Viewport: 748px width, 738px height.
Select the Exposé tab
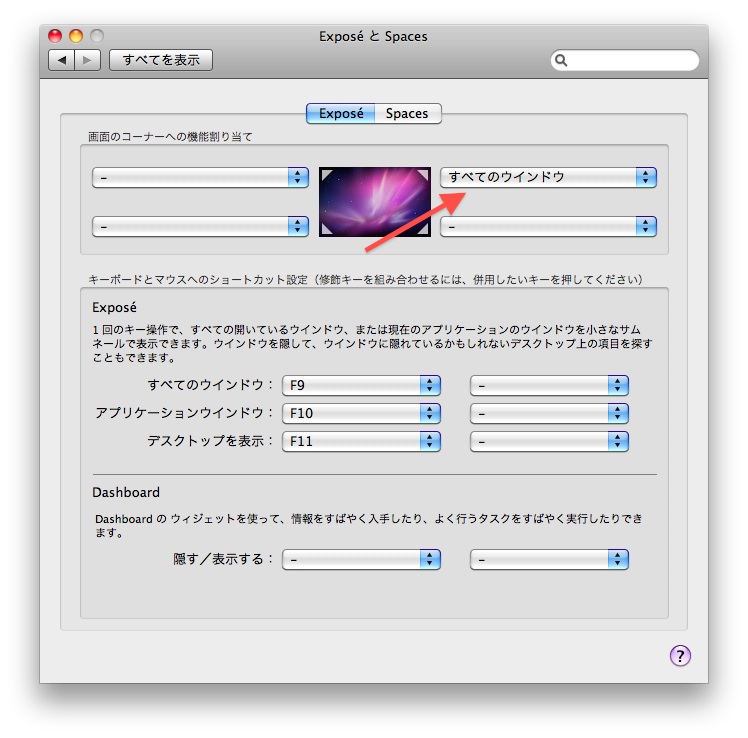pos(341,114)
